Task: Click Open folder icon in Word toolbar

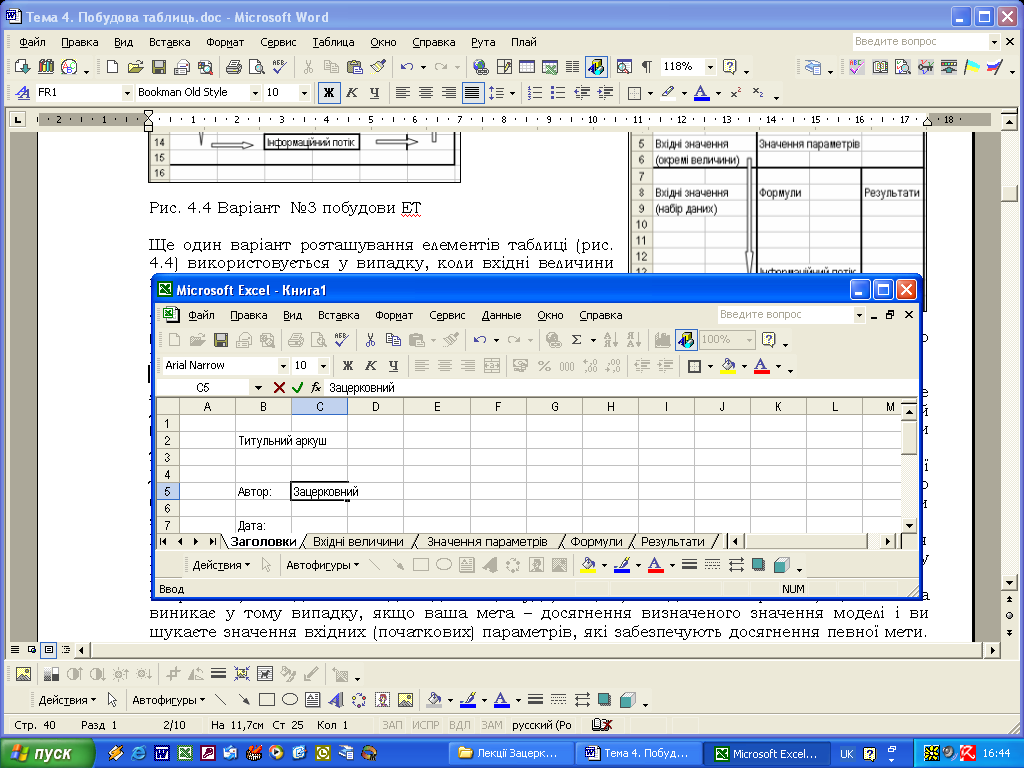Action: [135, 67]
